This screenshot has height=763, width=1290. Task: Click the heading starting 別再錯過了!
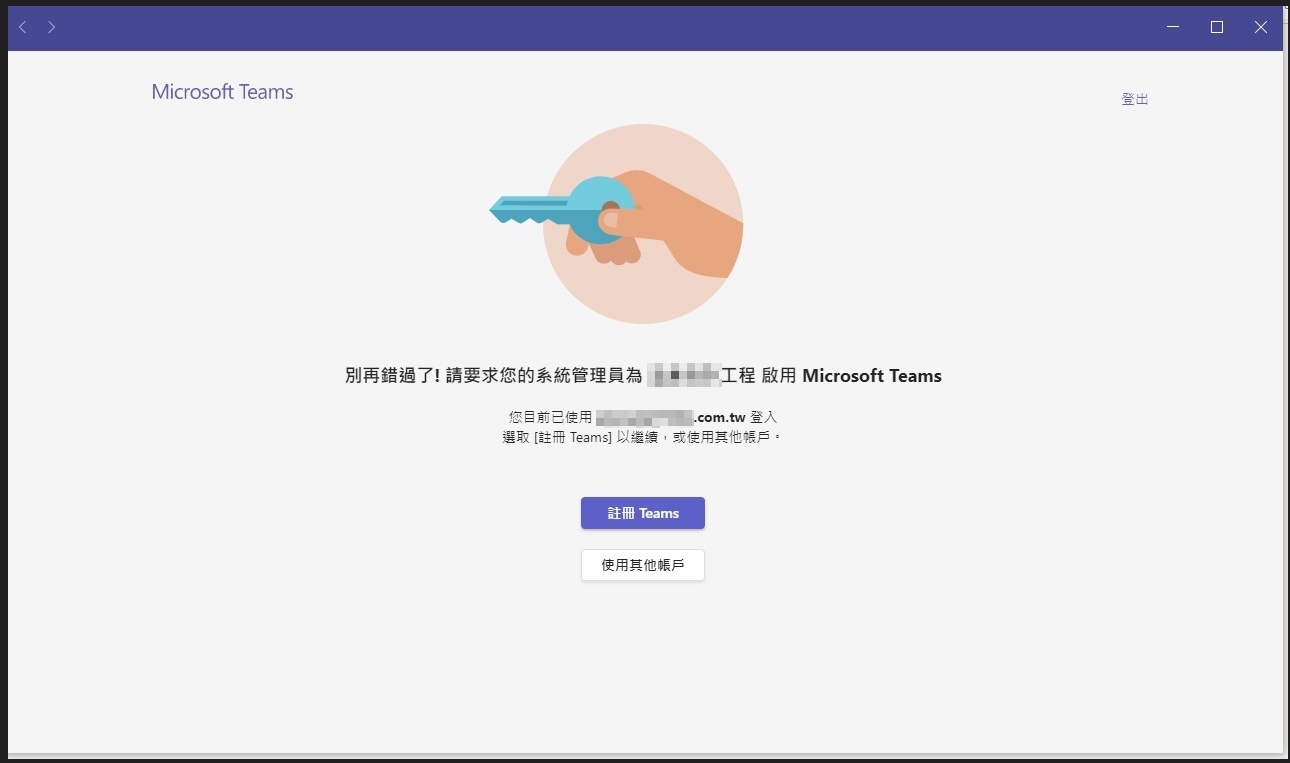pos(643,376)
